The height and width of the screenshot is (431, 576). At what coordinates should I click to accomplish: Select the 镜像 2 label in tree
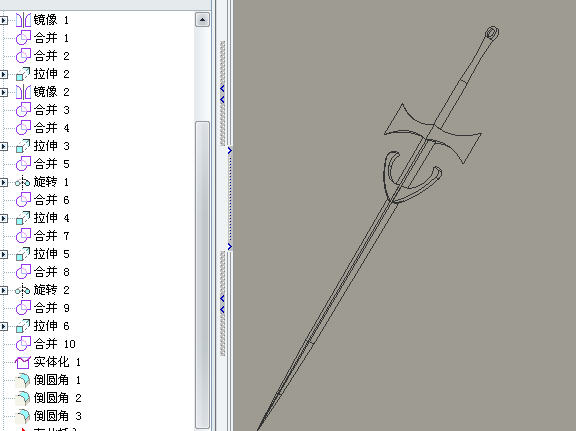(51, 92)
